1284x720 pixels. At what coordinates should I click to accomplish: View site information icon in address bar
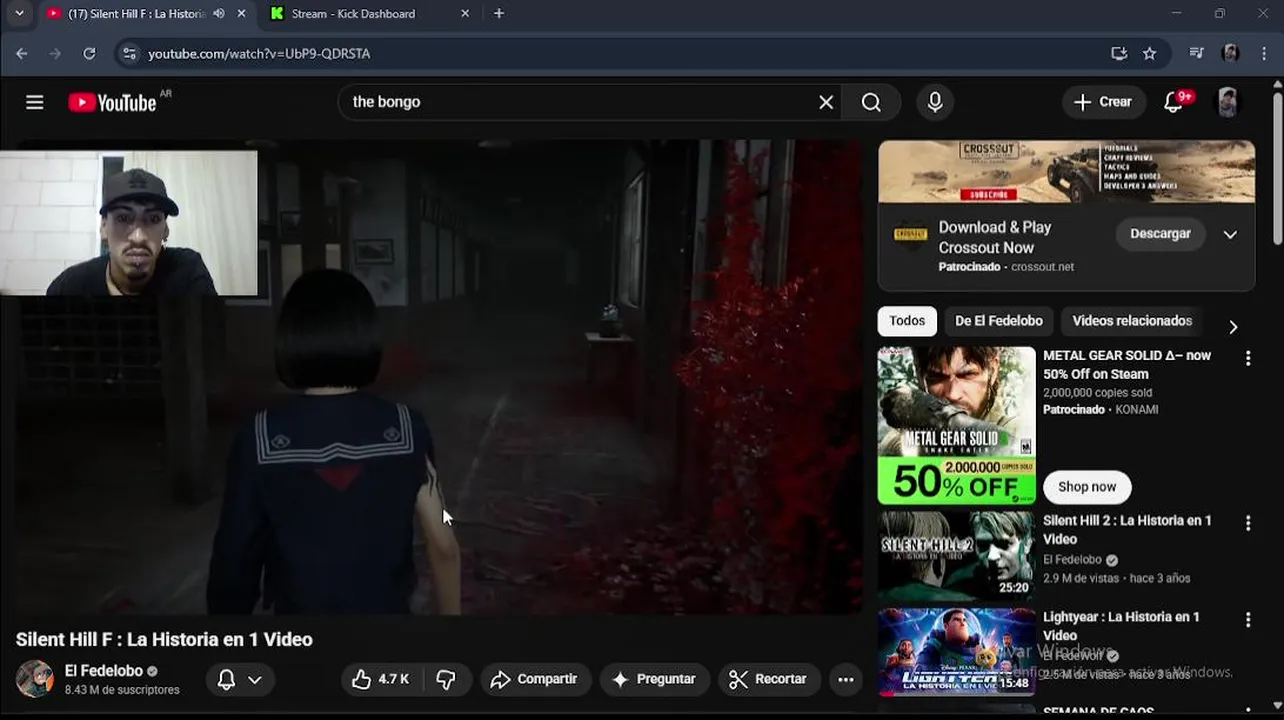point(128,53)
